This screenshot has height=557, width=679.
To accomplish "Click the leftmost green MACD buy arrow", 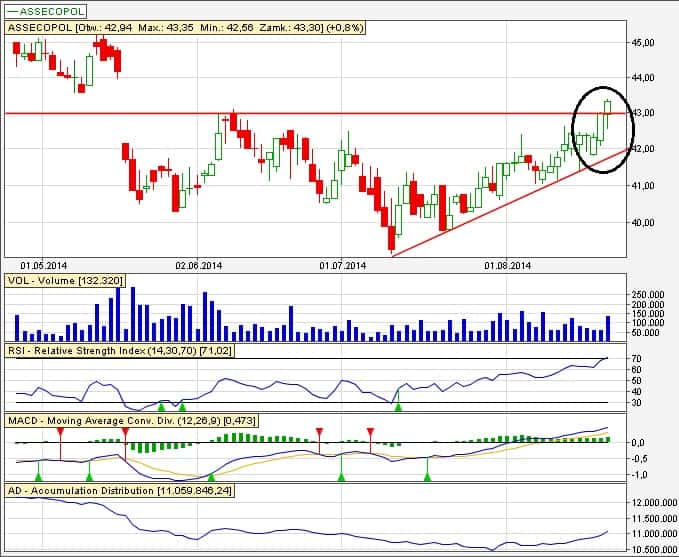I will [x=38, y=478].
